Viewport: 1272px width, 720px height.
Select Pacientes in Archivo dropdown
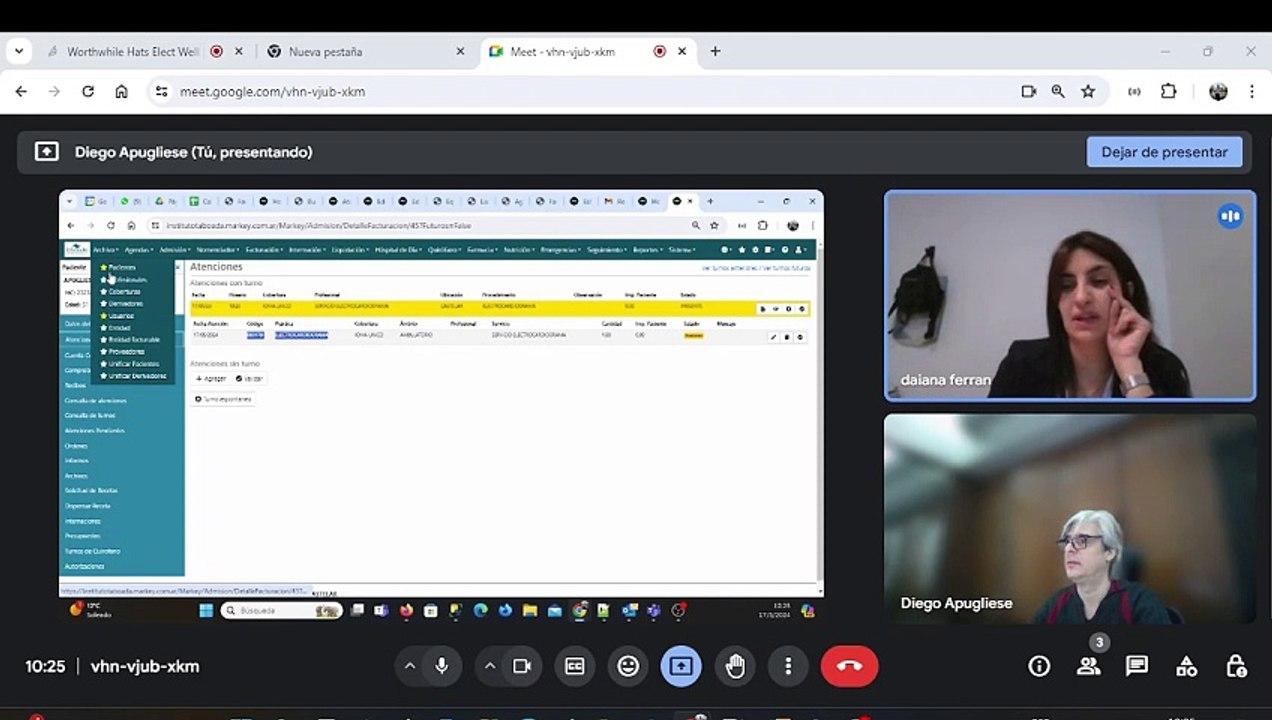tap(122, 267)
